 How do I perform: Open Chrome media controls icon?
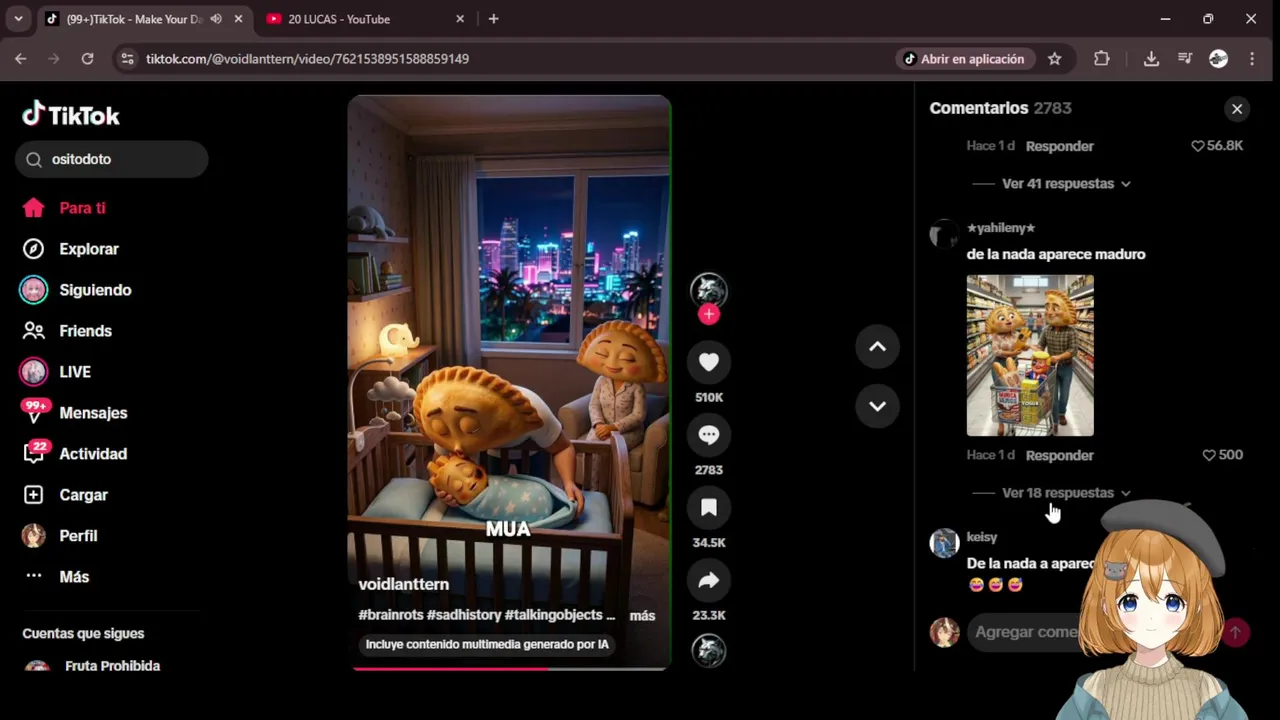tap(1185, 59)
